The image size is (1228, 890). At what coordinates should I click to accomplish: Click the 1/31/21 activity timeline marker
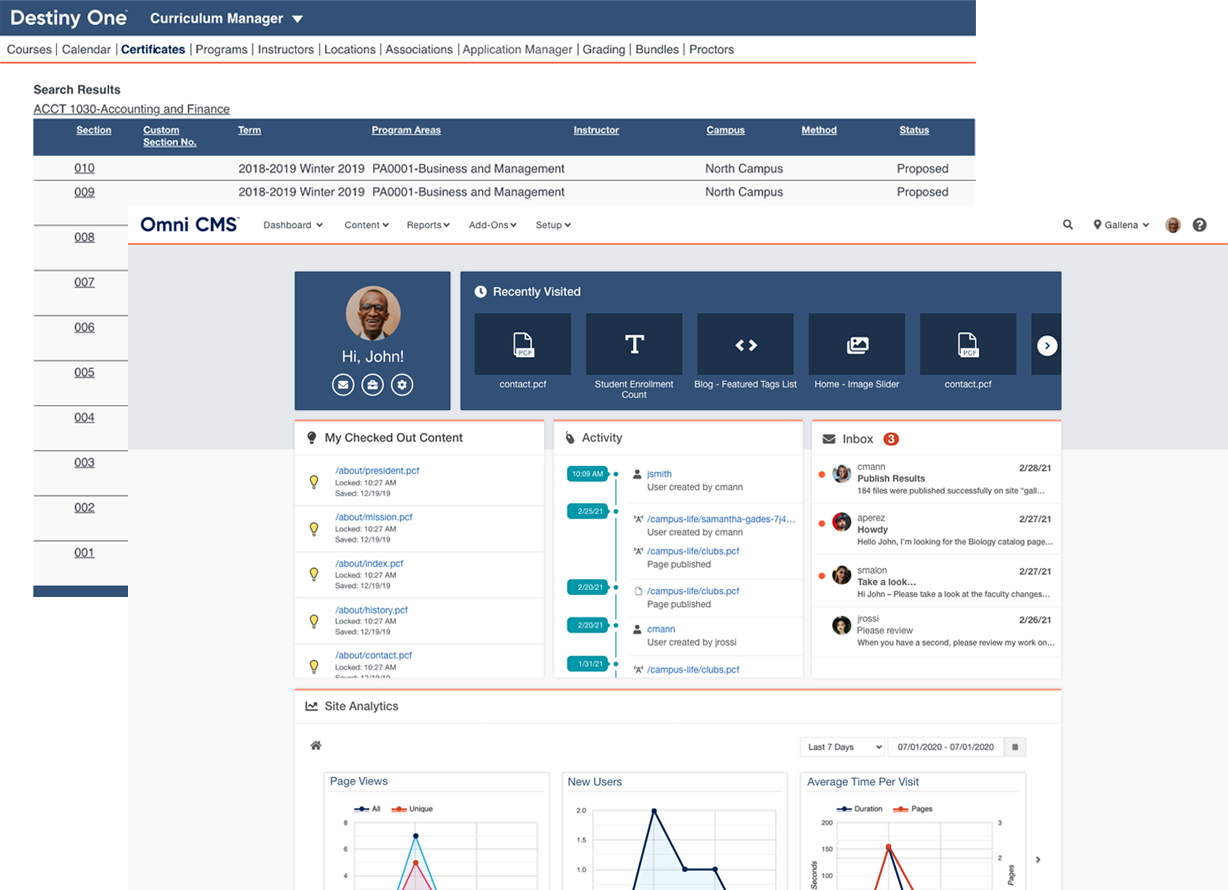tap(587, 664)
